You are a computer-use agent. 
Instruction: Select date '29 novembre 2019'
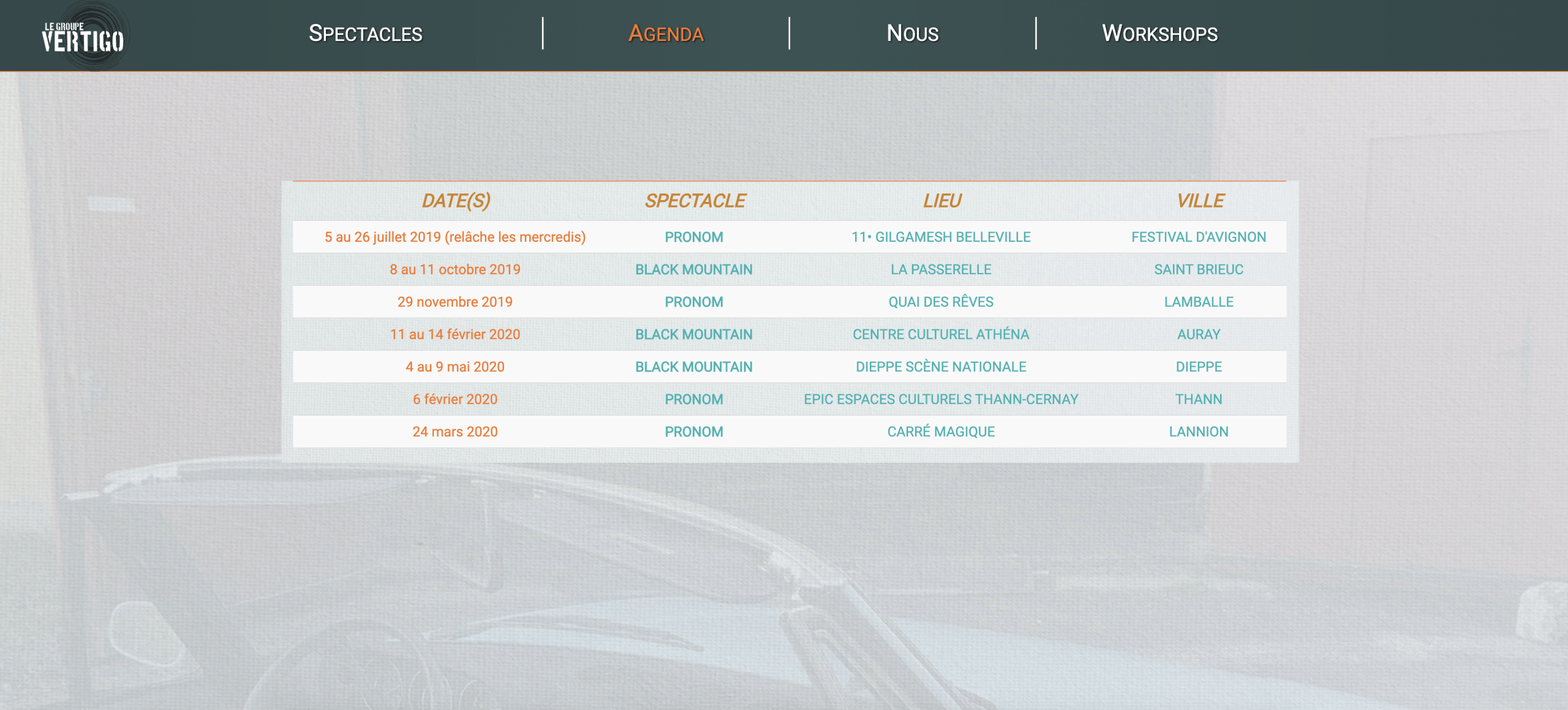[x=455, y=302]
